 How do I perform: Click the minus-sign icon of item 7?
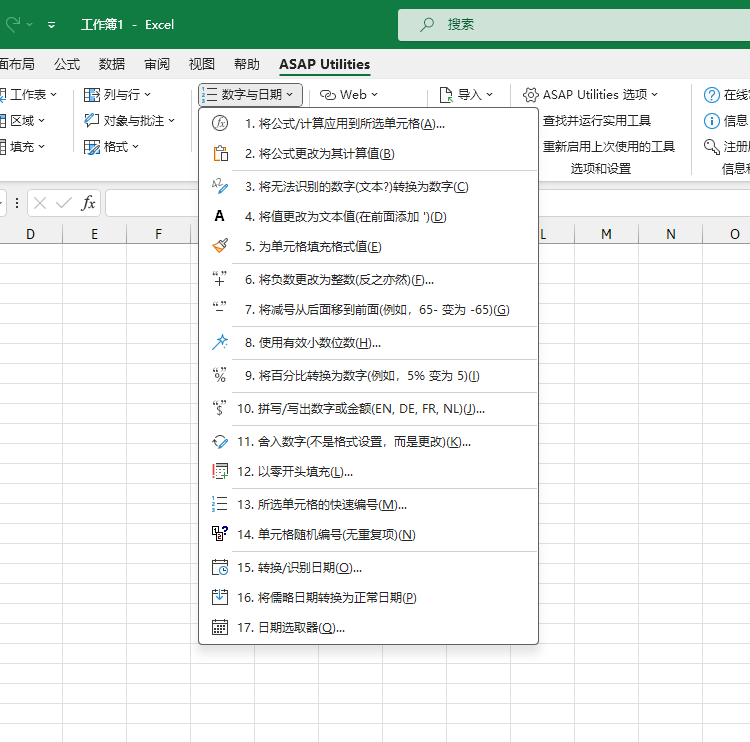tap(220, 307)
